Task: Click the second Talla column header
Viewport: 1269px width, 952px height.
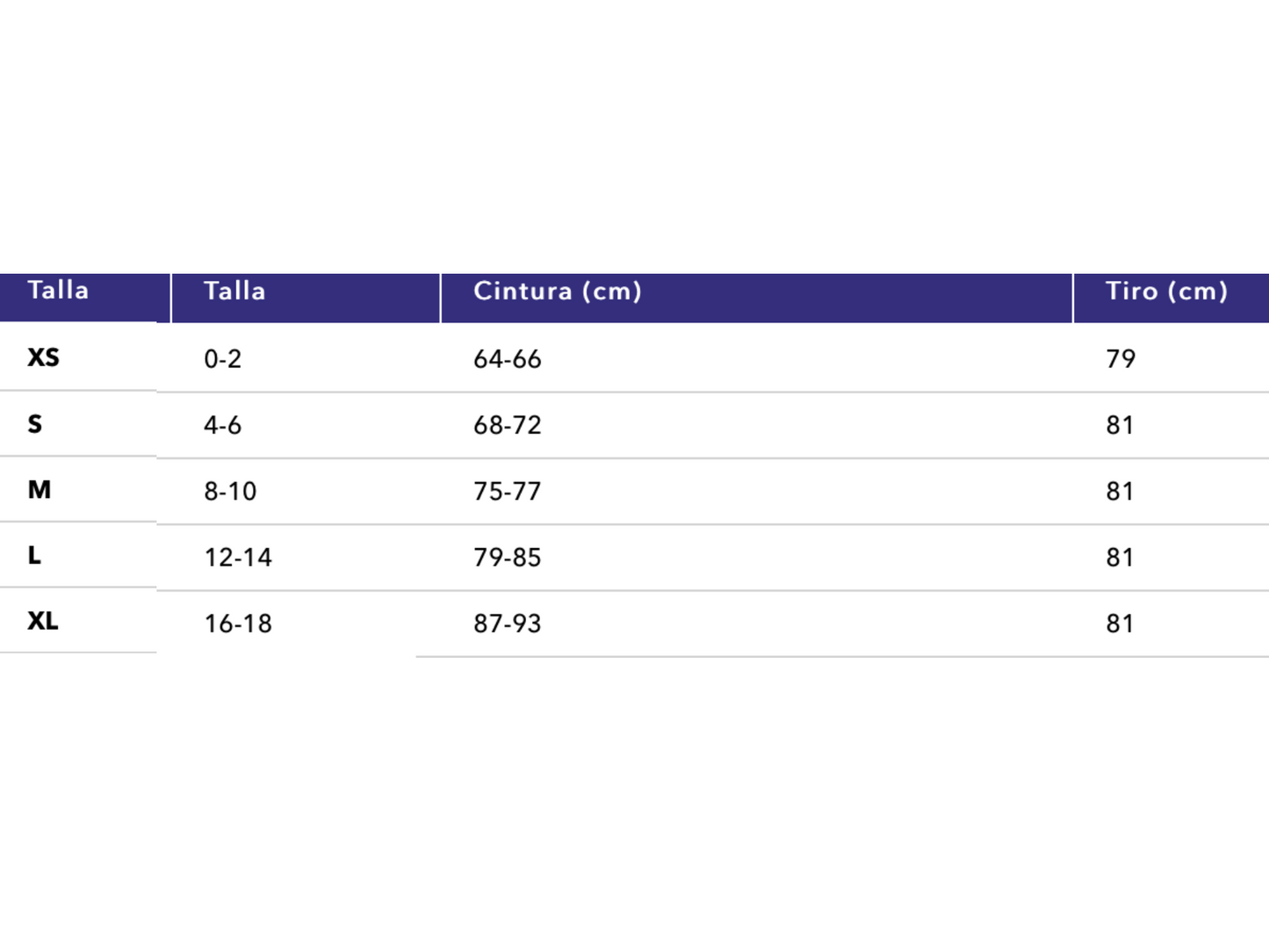Action: point(234,292)
